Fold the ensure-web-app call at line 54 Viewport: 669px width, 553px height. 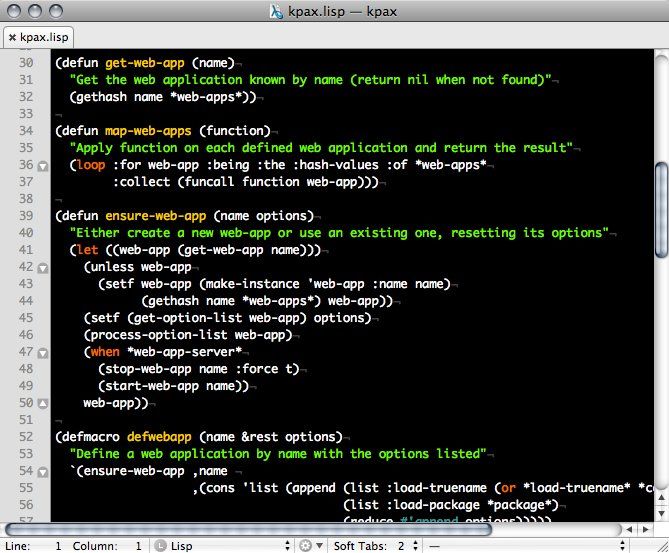pos(42,471)
